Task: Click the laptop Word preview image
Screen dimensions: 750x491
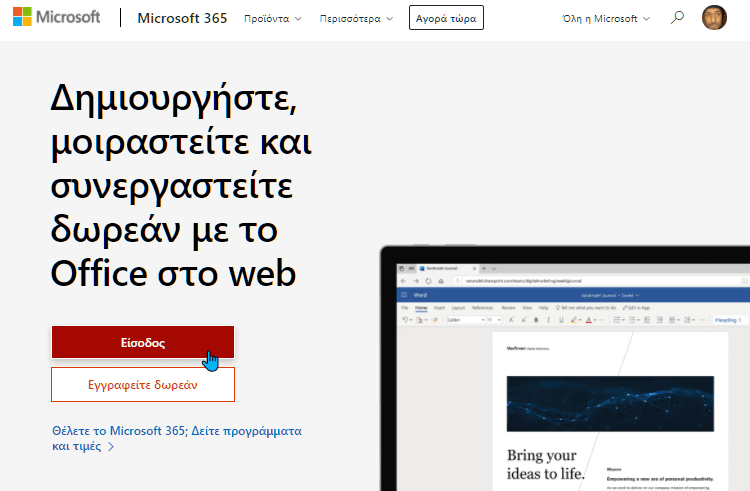Action: coord(565,368)
